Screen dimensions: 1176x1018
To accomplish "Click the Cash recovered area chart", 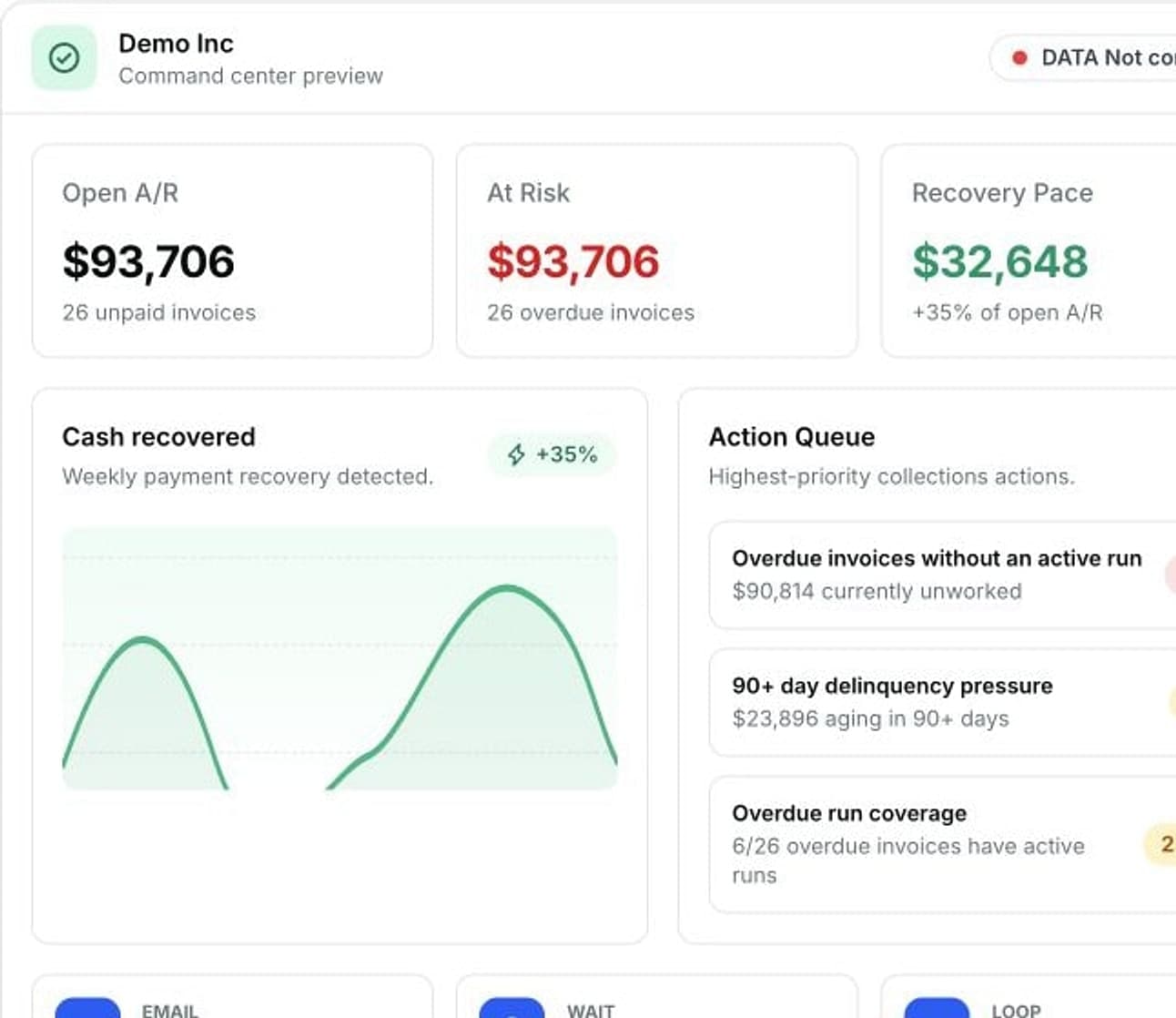I will coord(340,658).
